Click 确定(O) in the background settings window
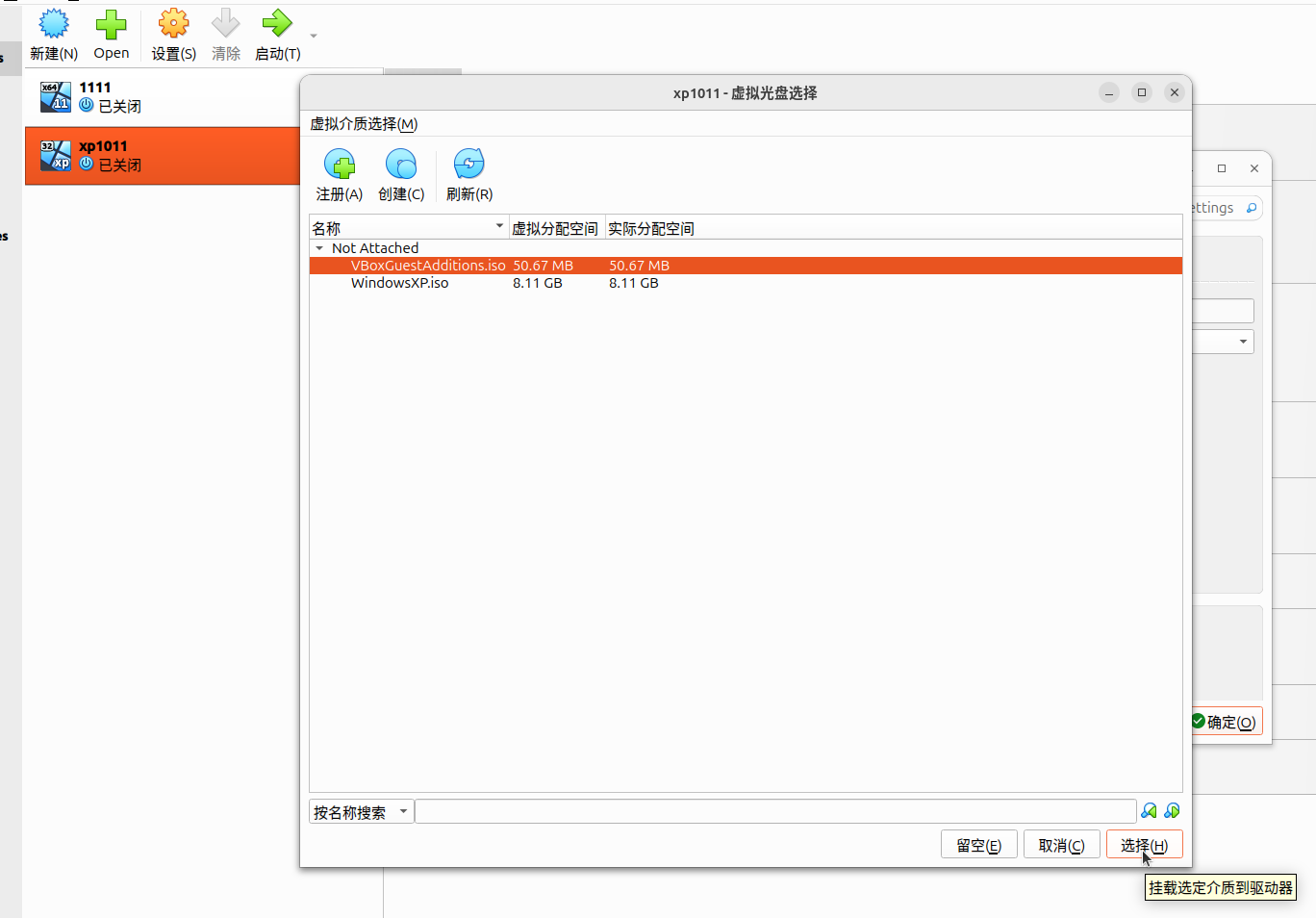This screenshot has height=918, width=1316. click(x=1227, y=722)
